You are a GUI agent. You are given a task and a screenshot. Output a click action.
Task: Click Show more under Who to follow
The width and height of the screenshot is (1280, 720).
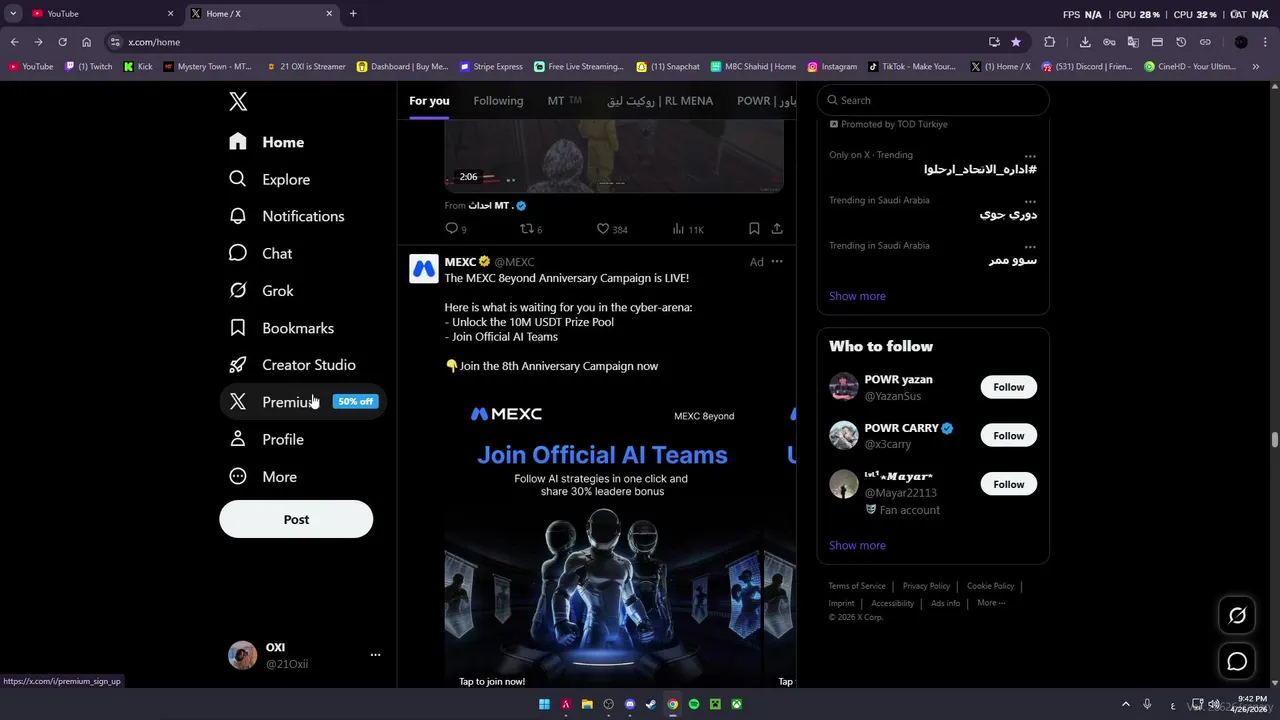[x=857, y=545]
